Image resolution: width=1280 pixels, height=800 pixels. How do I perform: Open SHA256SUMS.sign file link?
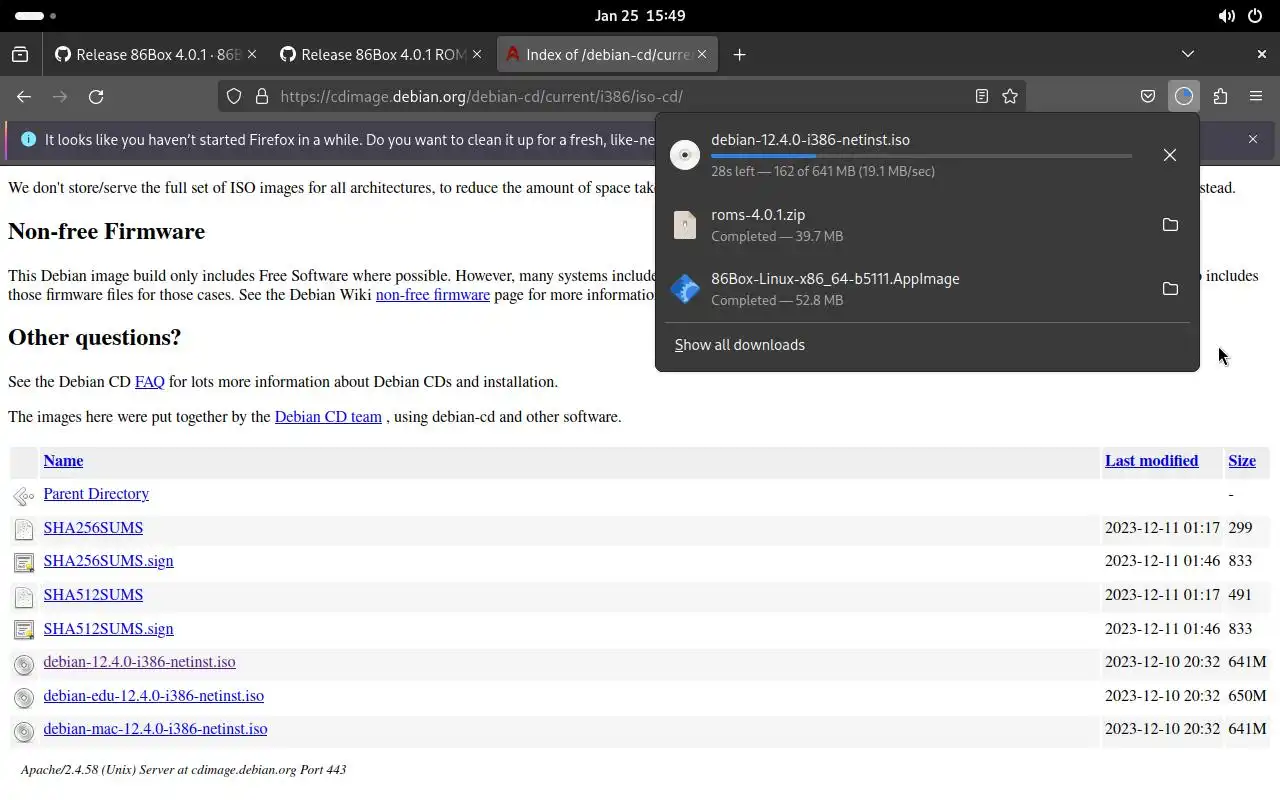[x=108, y=561]
